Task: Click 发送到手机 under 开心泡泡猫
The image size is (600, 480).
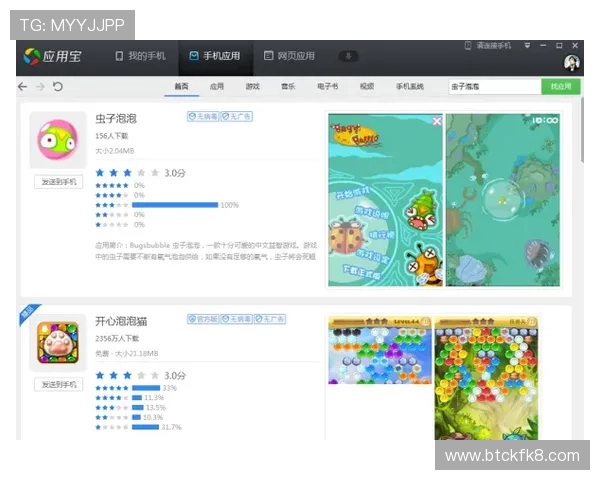Action: (59, 384)
